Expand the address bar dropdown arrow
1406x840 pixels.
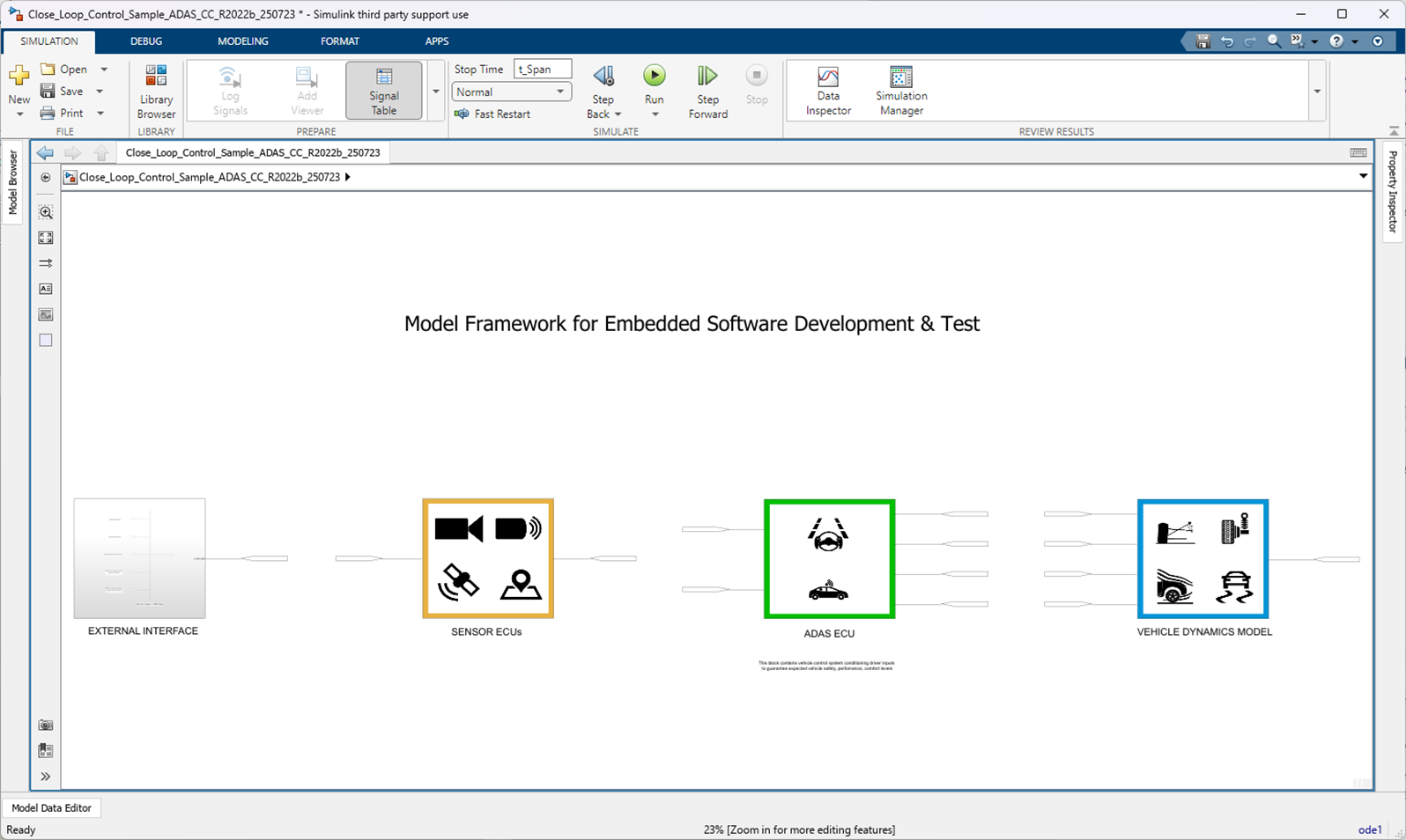[x=1363, y=176]
